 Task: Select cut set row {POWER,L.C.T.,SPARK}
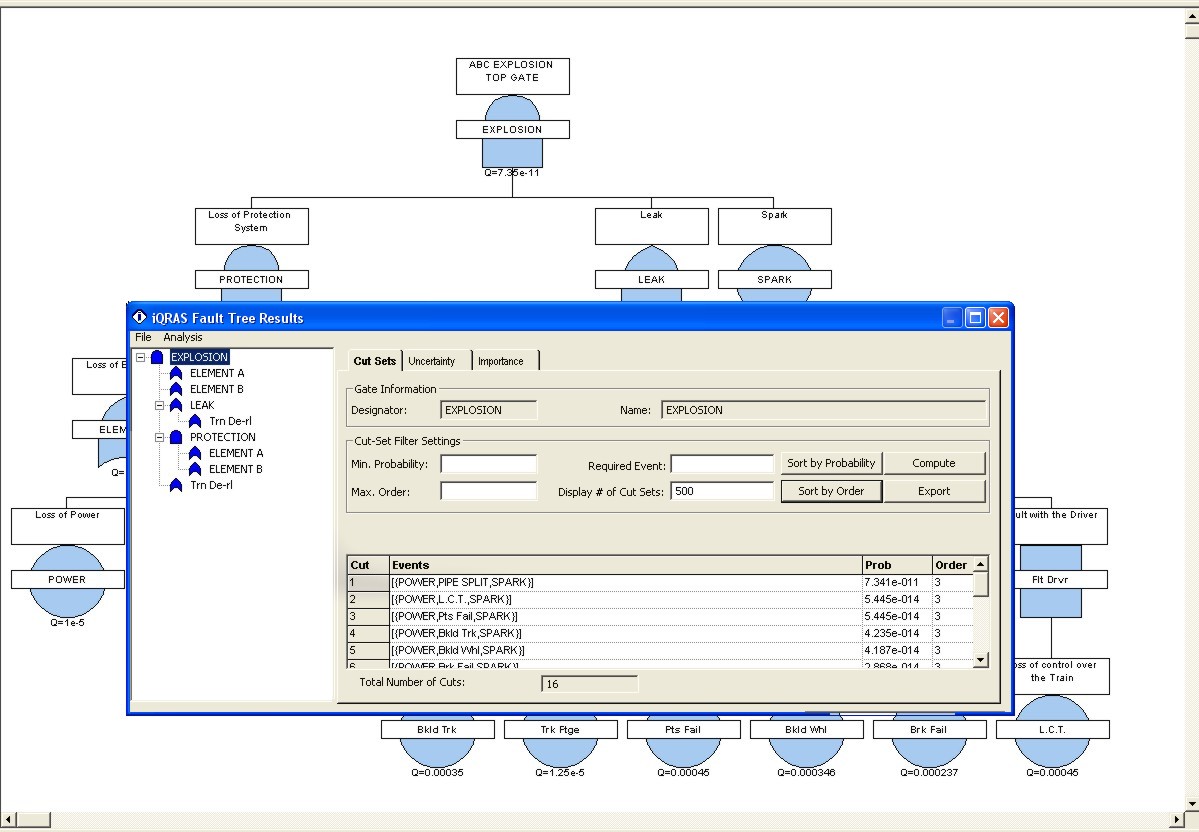click(660, 600)
